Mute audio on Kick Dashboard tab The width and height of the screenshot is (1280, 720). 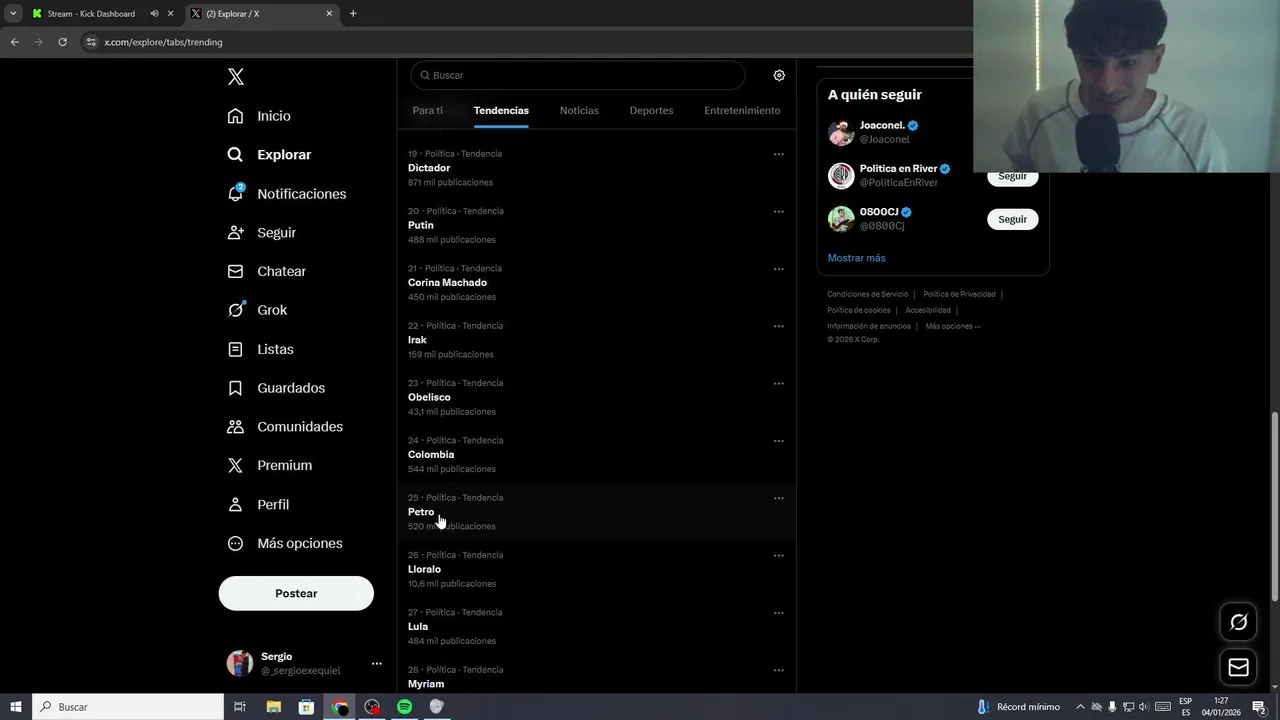coord(154,14)
